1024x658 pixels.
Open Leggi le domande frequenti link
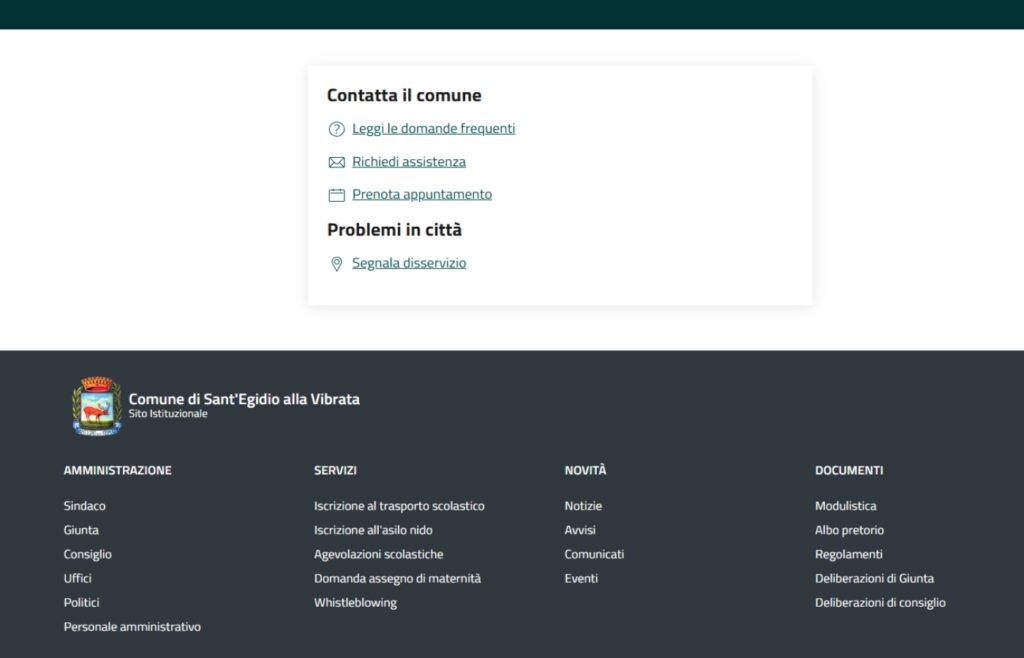tap(433, 129)
